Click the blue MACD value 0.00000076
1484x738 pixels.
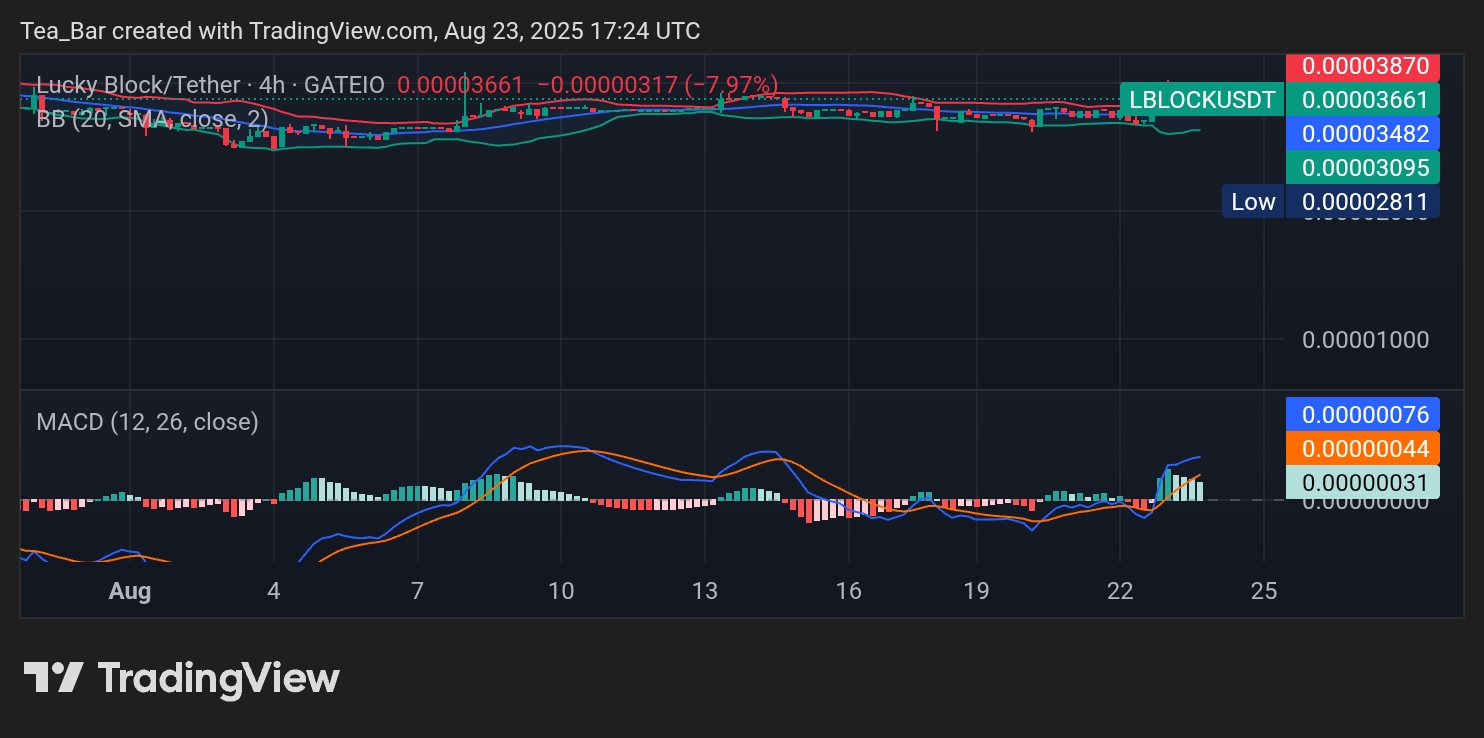pyautogui.click(x=1363, y=414)
